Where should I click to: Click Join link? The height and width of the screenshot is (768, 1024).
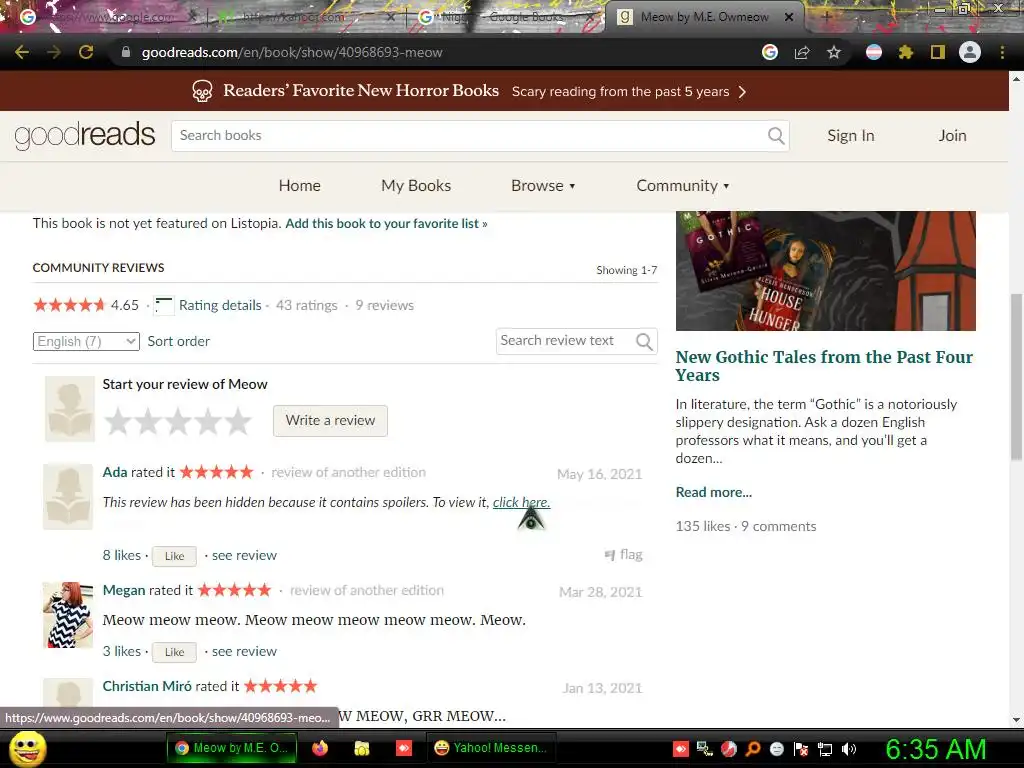point(952,136)
